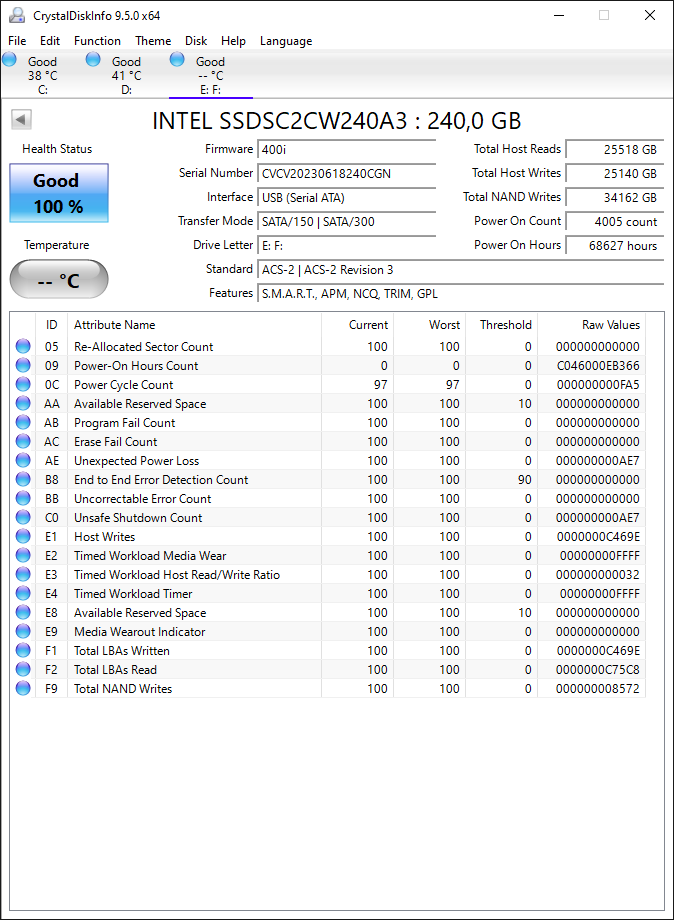Image resolution: width=674 pixels, height=920 pixels.
Task: Click status orb for Re-Allocated Sector Count
Action: click(x=23, y=346)
